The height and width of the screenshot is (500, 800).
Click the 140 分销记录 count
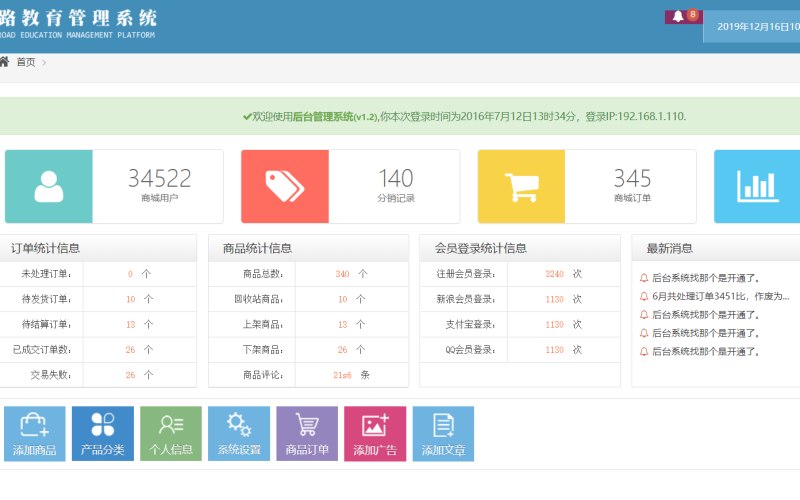[x=396, y=179]
